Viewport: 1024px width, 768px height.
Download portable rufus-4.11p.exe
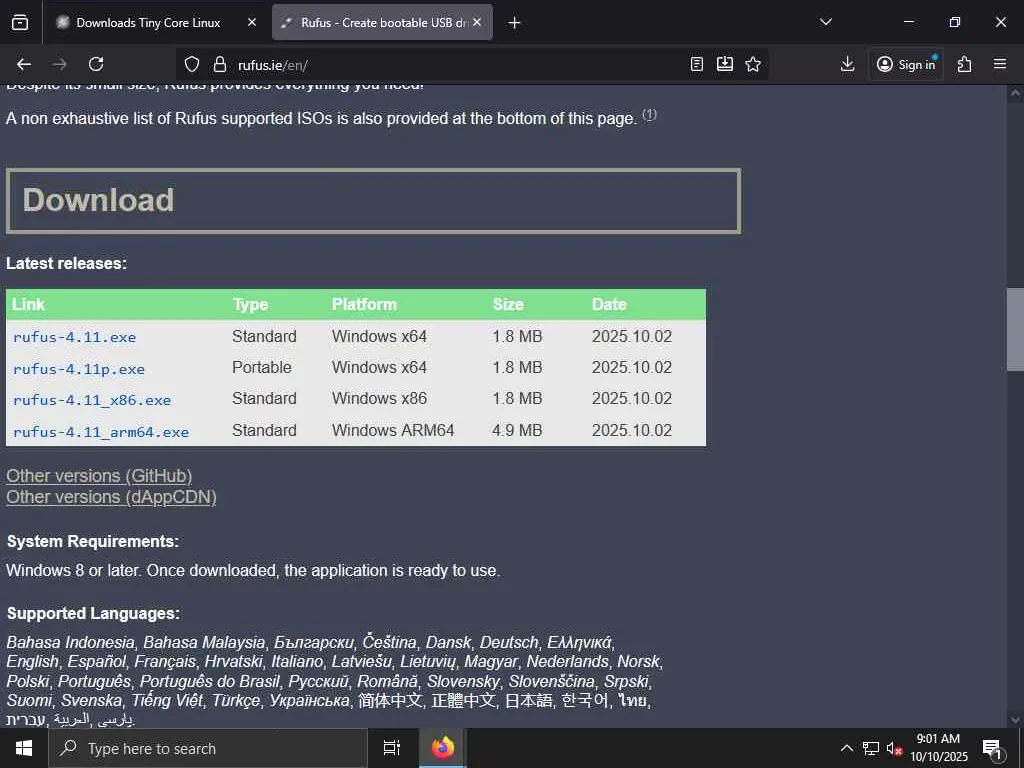tap(79, 369)
